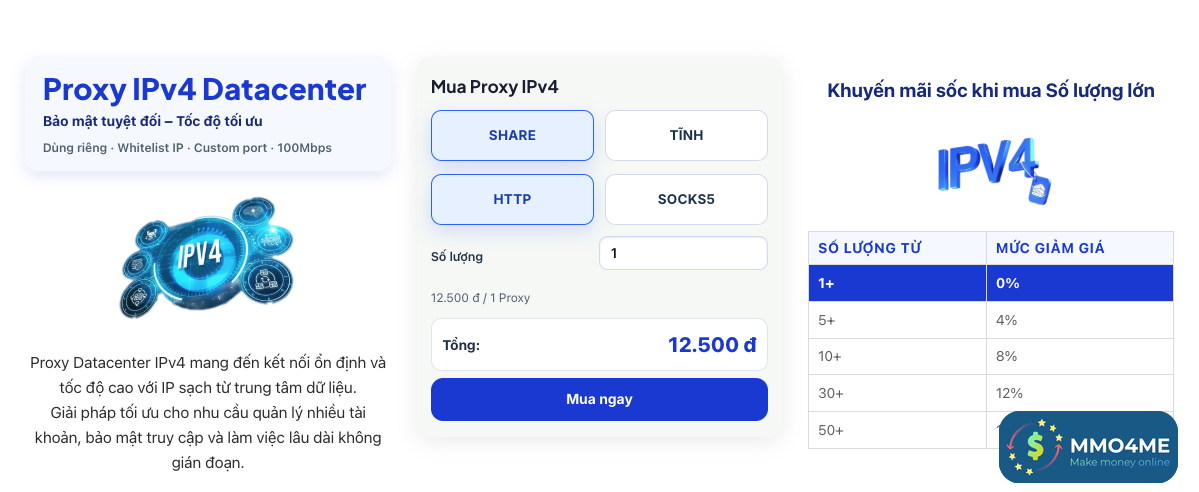Viewport: 1199px width, 492px height.
Task: Click the Số lượng quantity input field
Action: pos(683,253)
